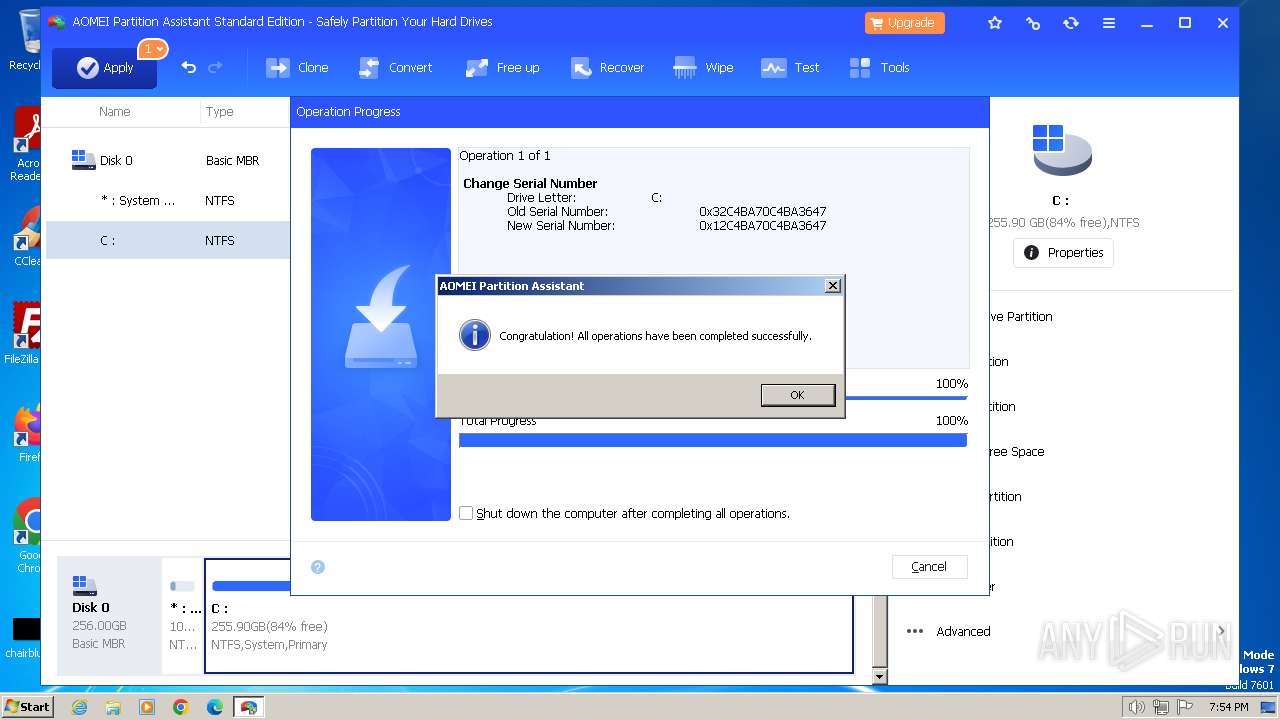Click the help question mark icon
This screenshot has height=720, width=1280.
318,567
